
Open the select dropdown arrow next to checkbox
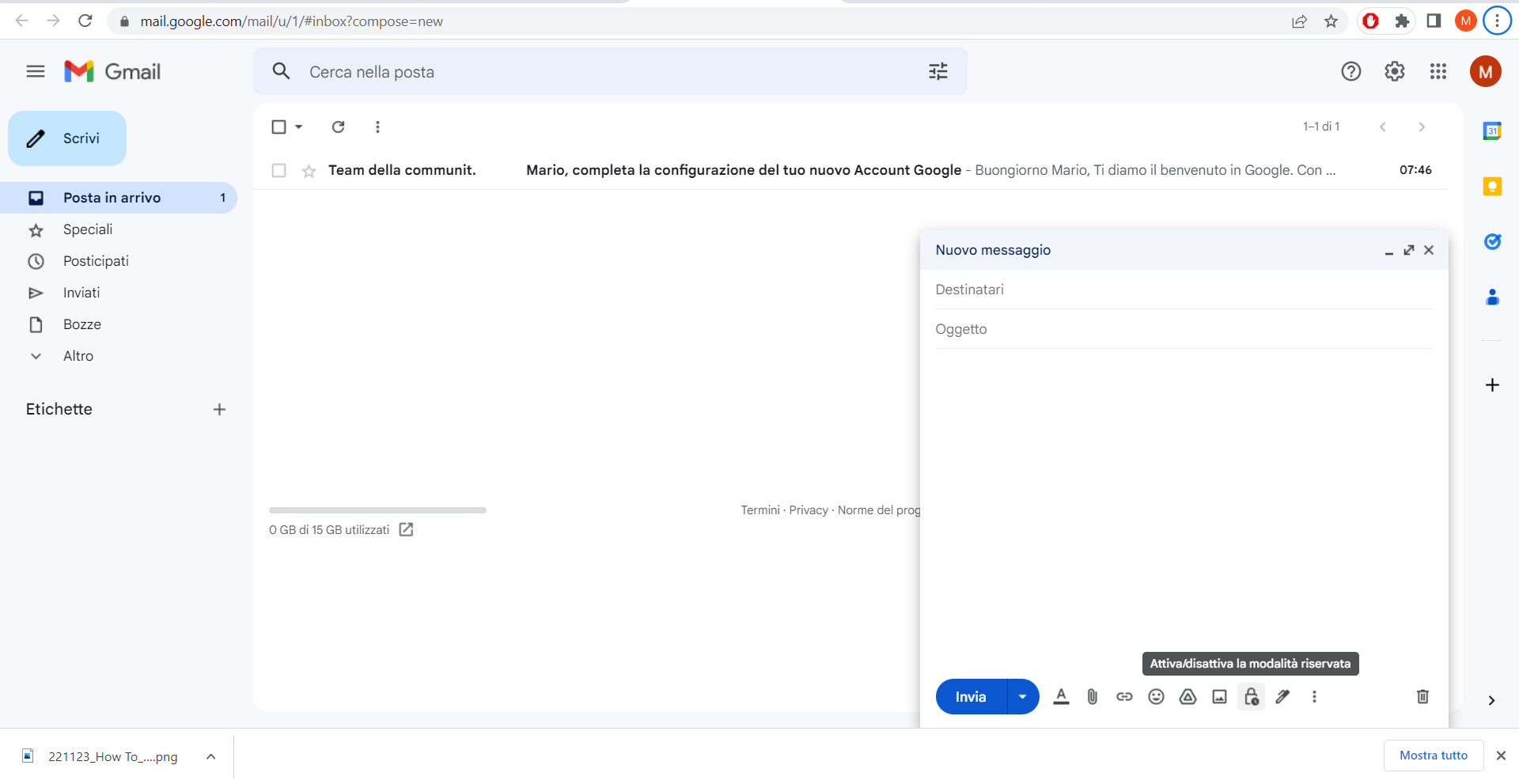(298, 127)
